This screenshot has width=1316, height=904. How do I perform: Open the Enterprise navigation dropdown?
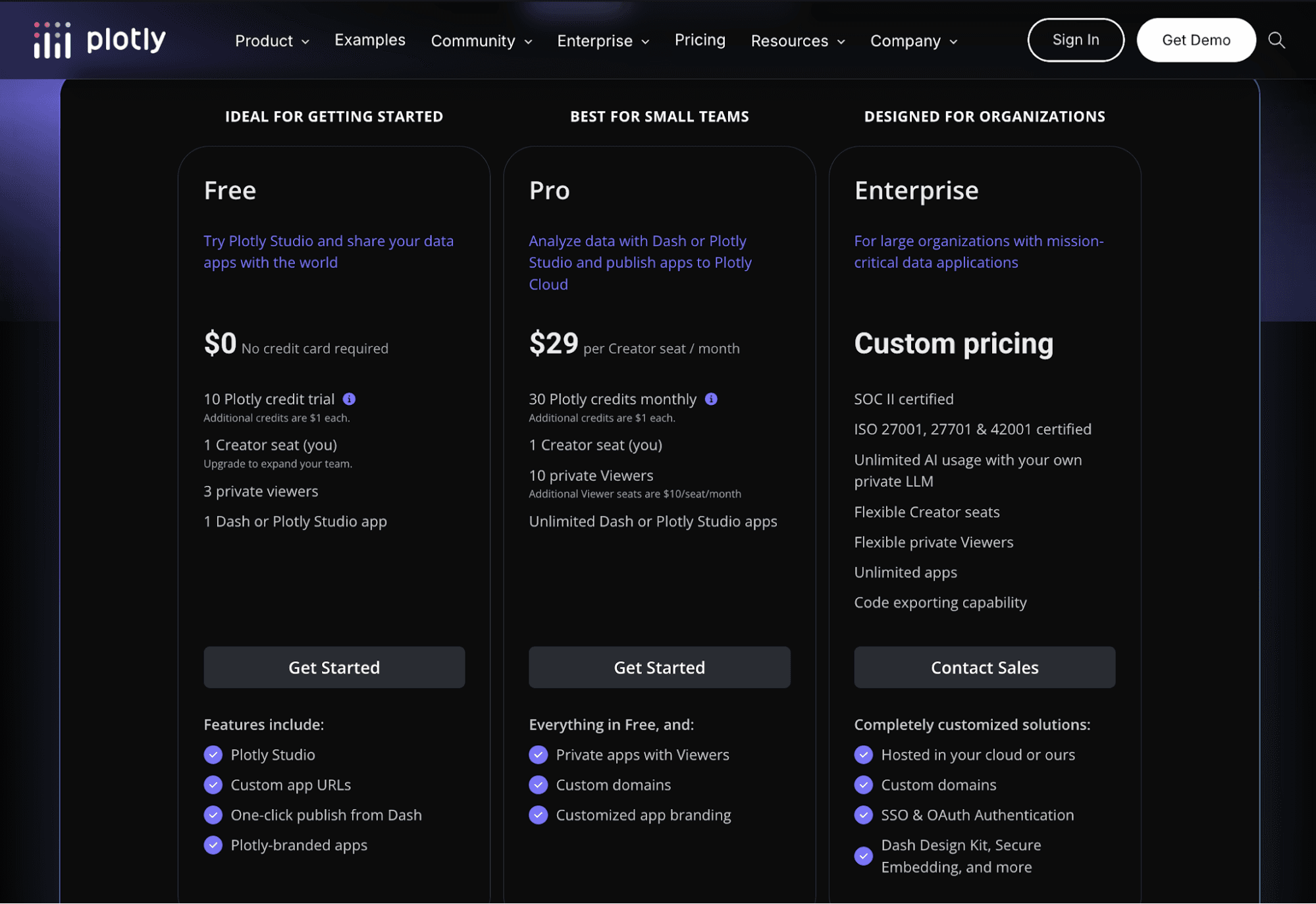603,41
